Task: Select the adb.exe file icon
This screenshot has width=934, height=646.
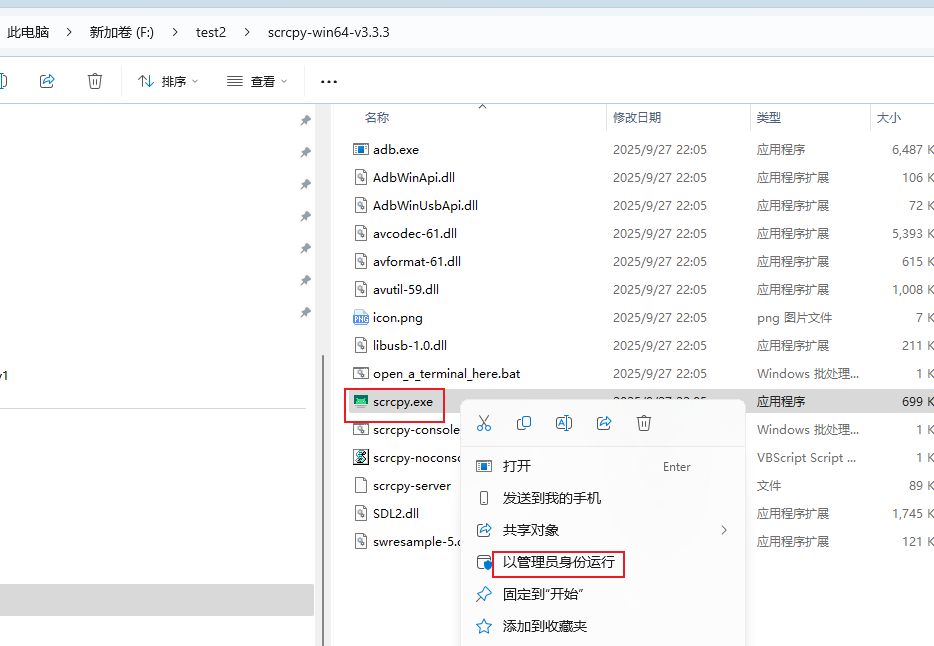Action: click(361, 149)
